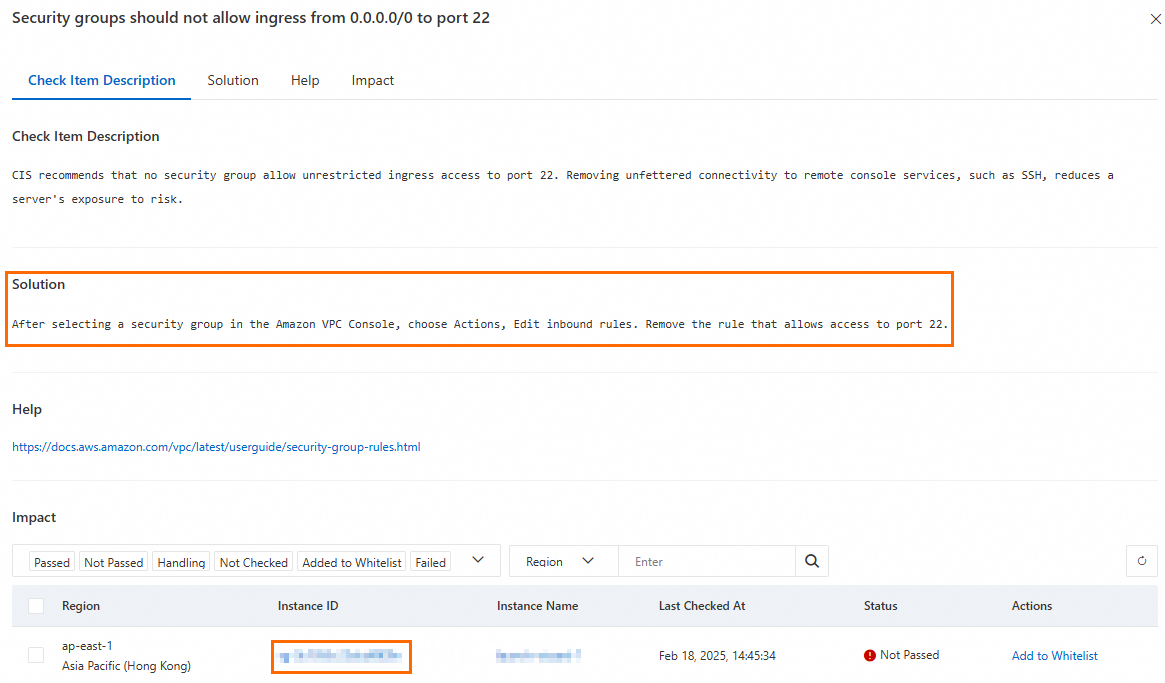This screenshot has width=1165, height=683.
Task: Click the ap-east-1 region cell
Action: coord(87,646)
